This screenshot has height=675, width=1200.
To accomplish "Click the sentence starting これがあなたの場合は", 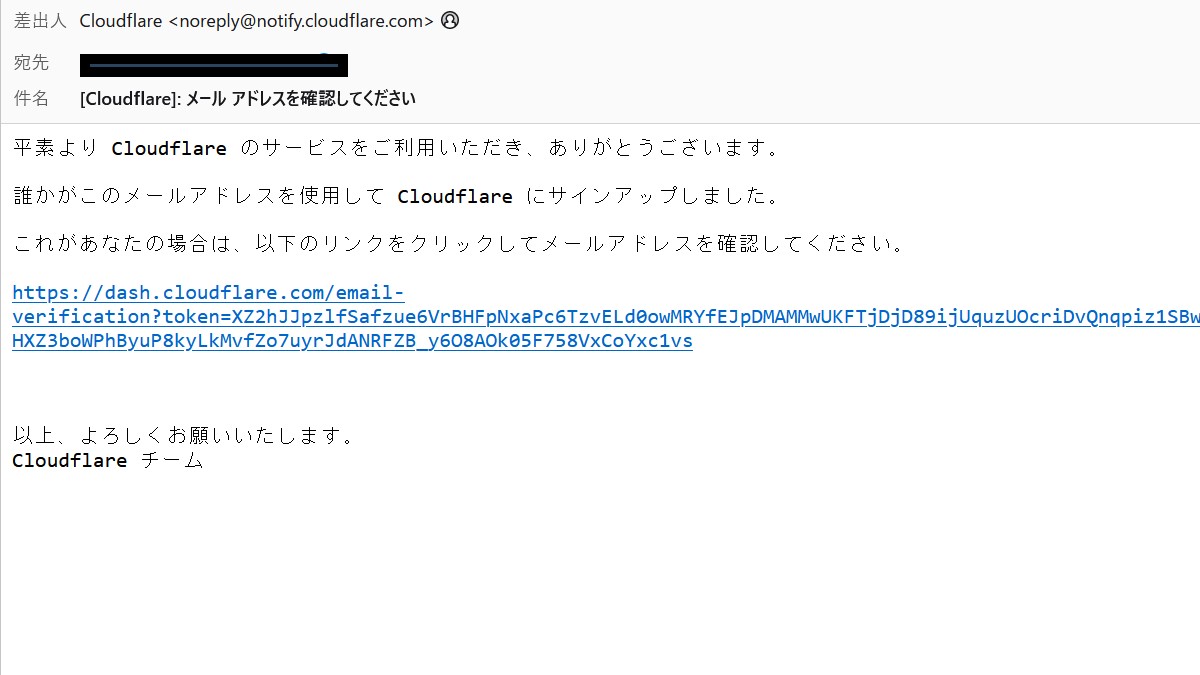I will 459,245.
